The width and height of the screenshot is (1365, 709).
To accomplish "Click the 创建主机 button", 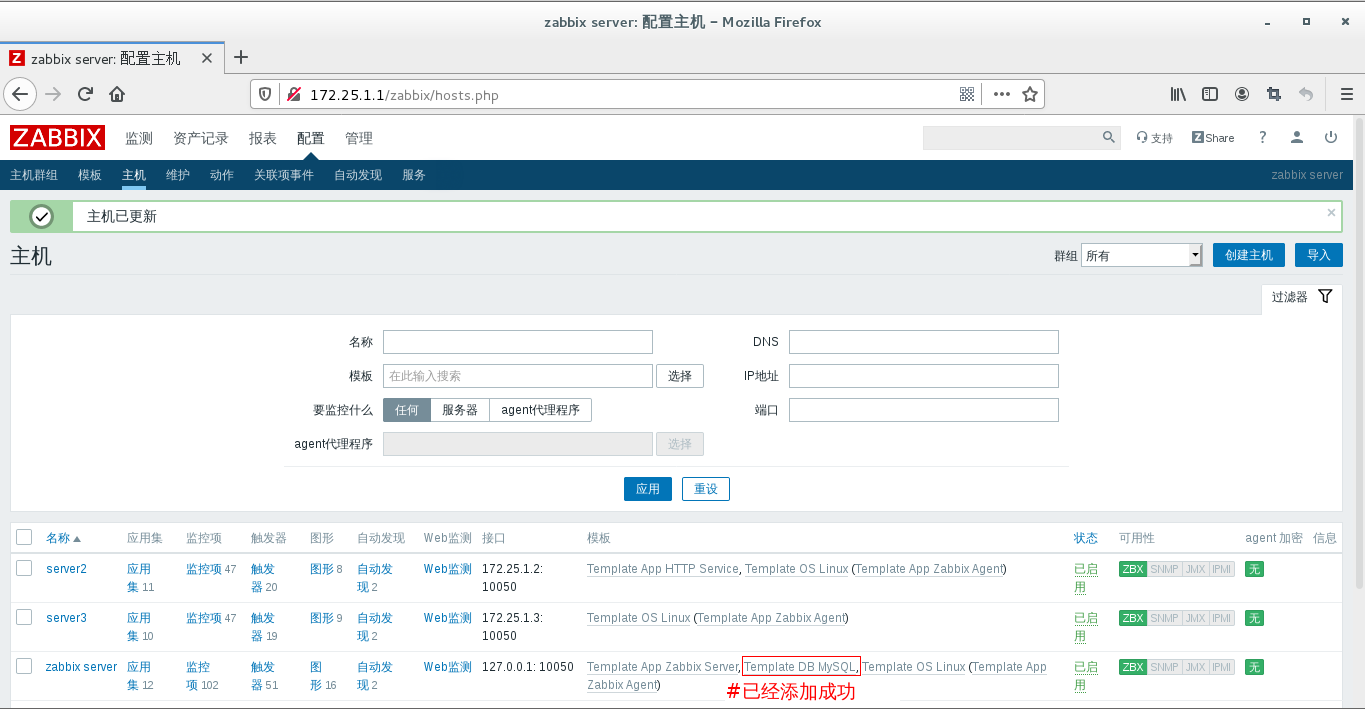I will tap(1248, 255).
